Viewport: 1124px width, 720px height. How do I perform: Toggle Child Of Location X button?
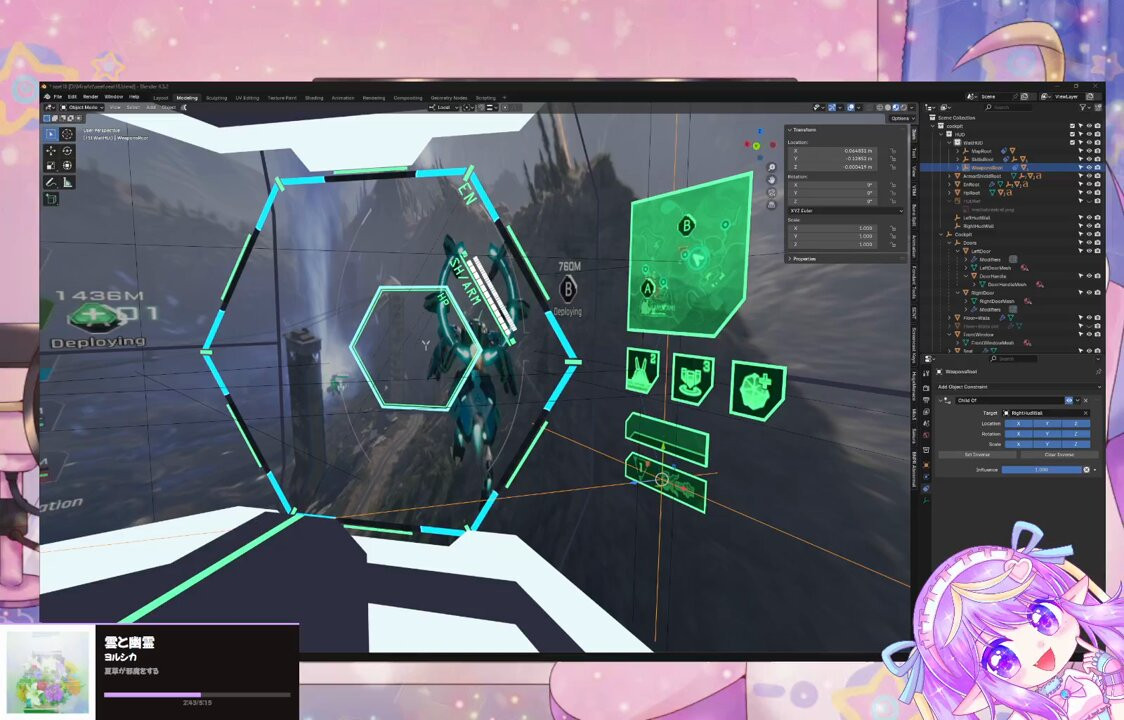tap(1019, 424)
